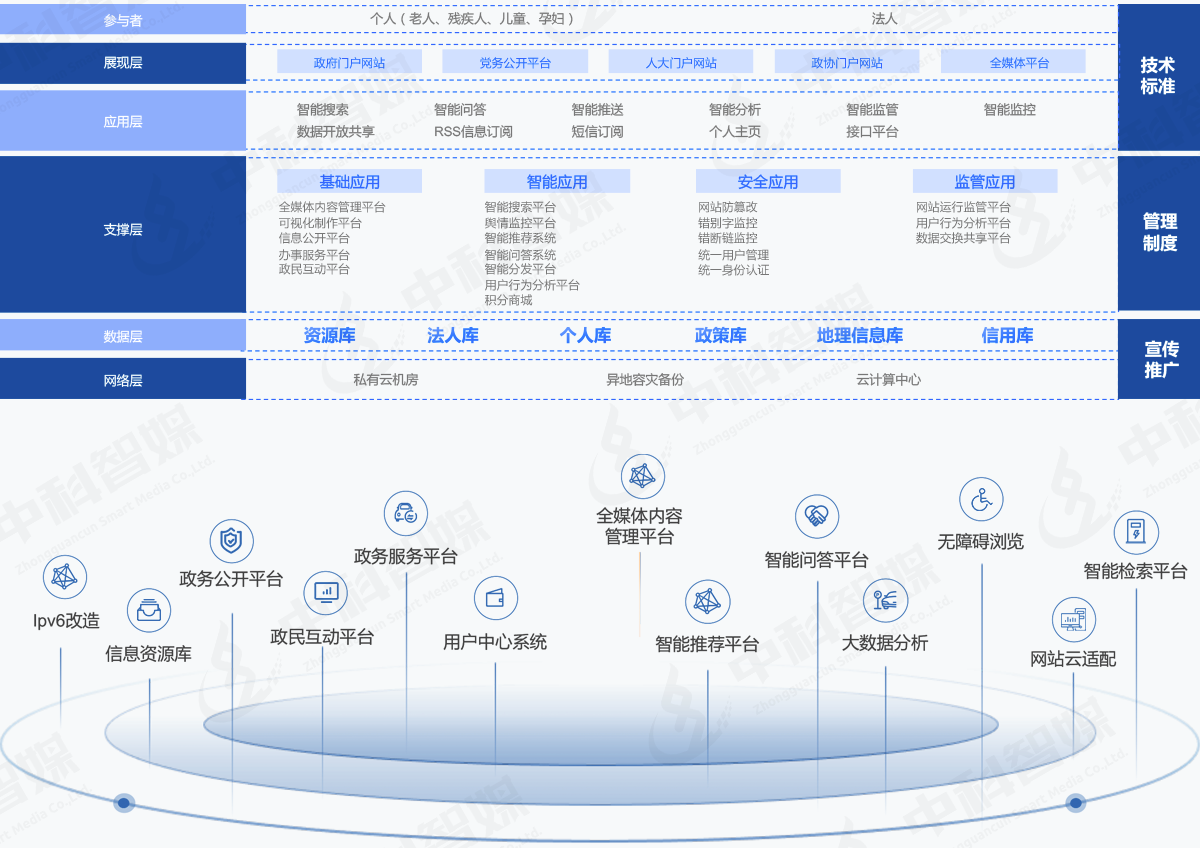Open the 政民互动平台 monitor icon

click(x=325, y=593)
